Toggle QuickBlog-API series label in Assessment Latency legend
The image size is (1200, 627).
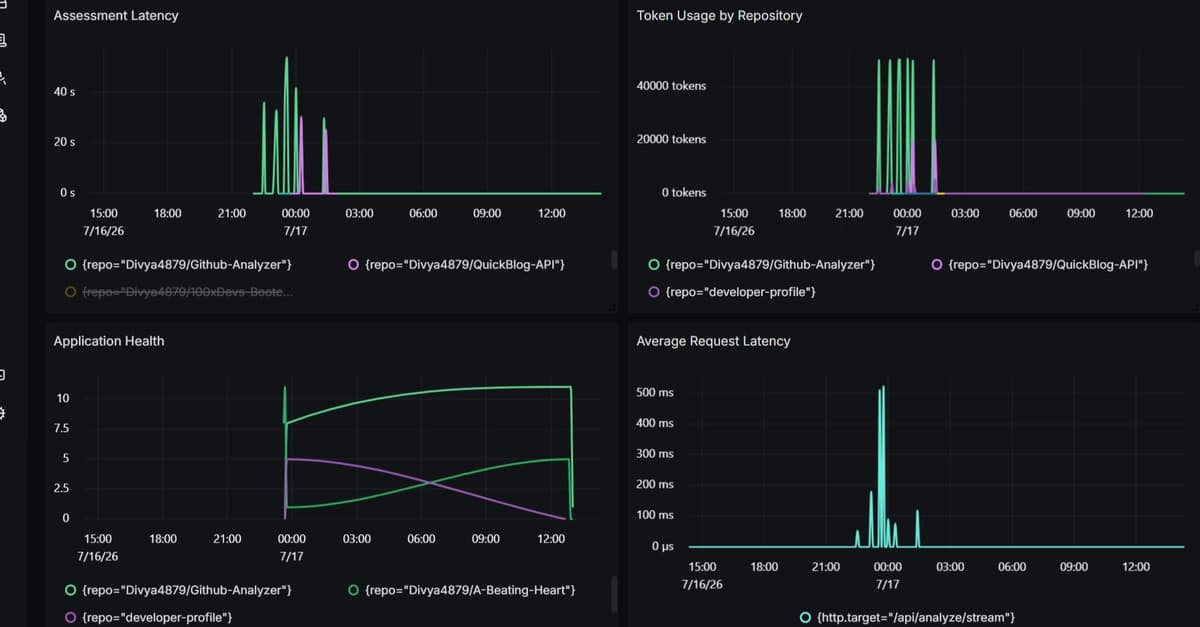465,265
